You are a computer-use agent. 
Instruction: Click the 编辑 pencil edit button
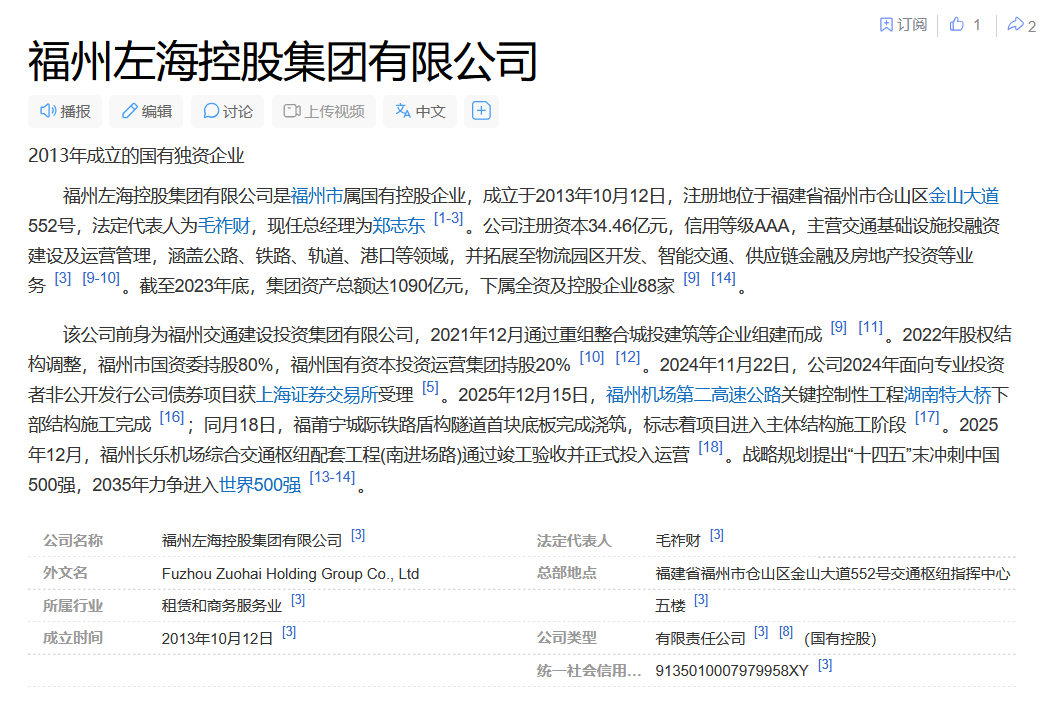(146, 111)
